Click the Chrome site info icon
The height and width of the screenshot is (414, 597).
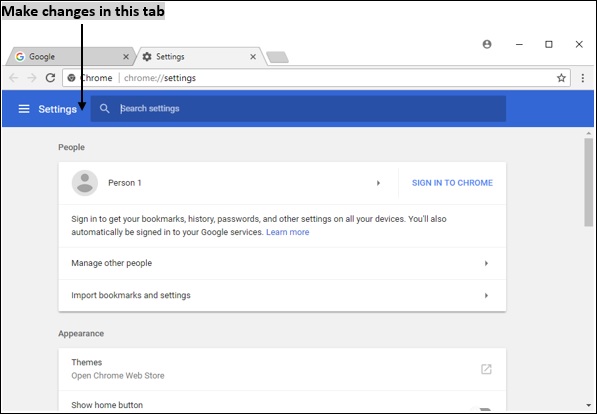click(71, 78)
